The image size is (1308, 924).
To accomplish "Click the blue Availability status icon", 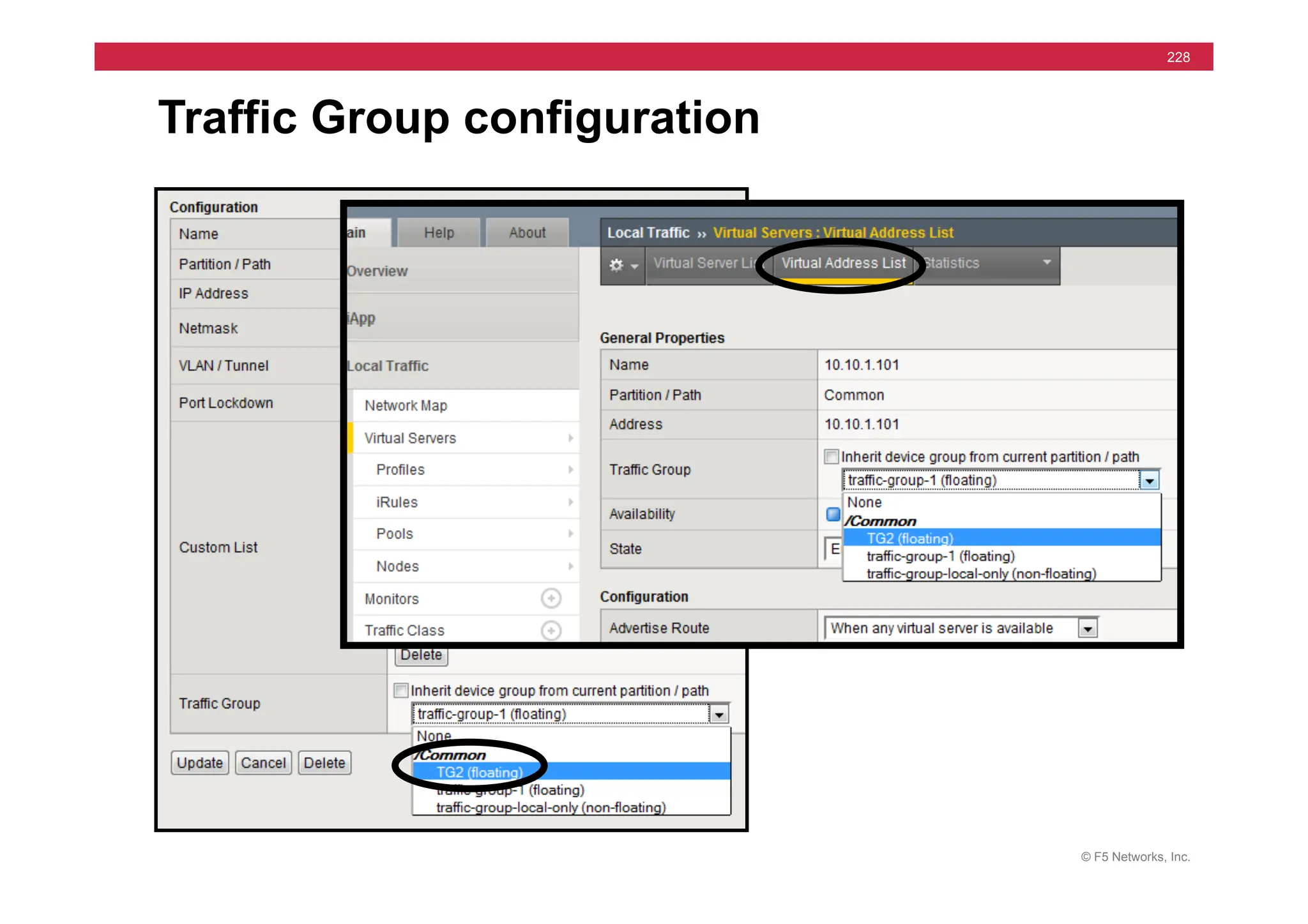I will pos(833,513).
